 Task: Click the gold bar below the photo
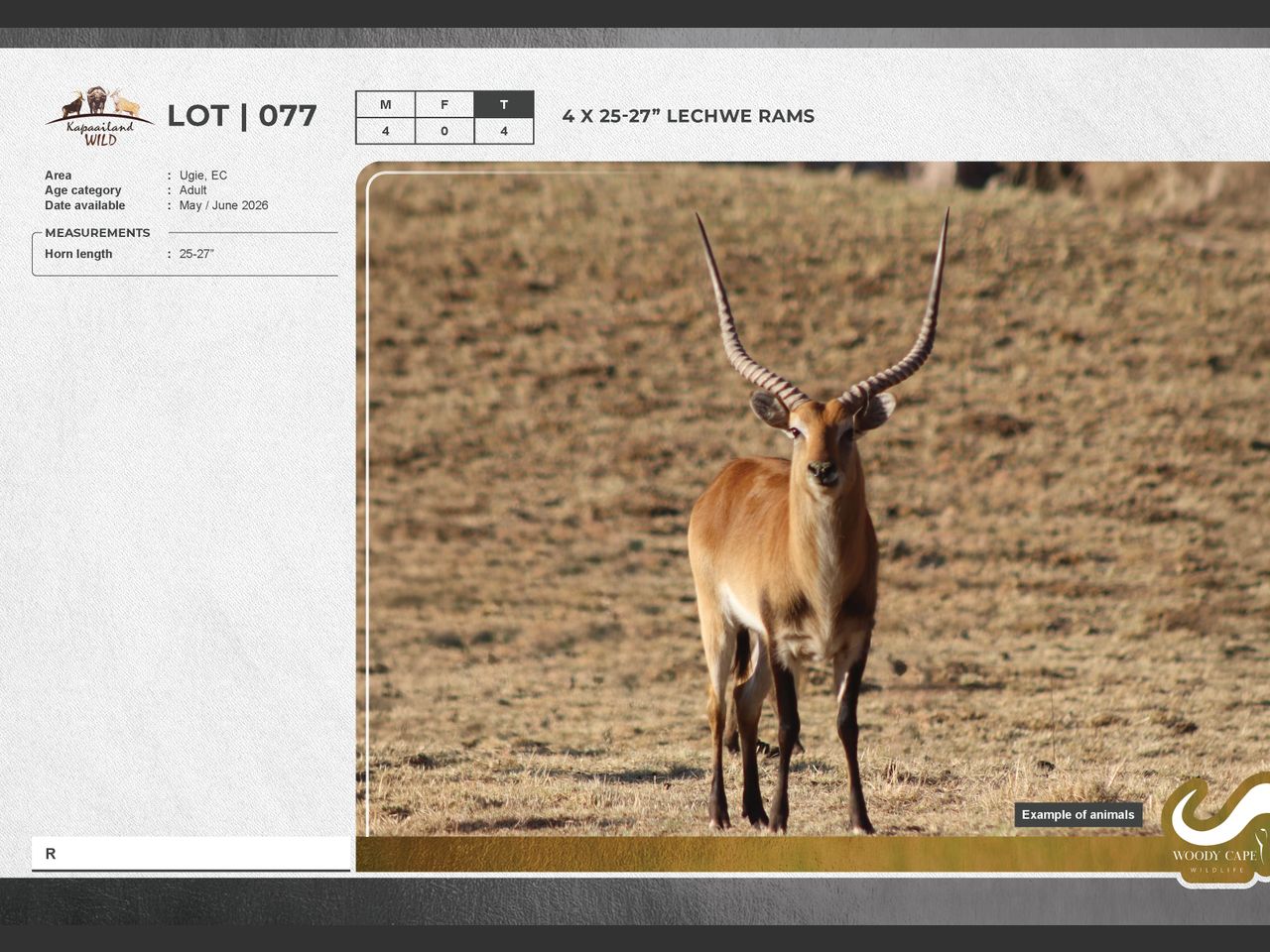coord(754,854)
